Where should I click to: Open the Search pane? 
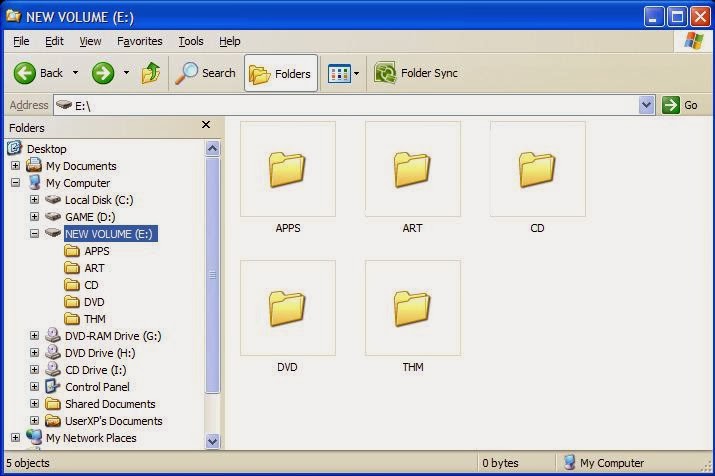point(206,73)
